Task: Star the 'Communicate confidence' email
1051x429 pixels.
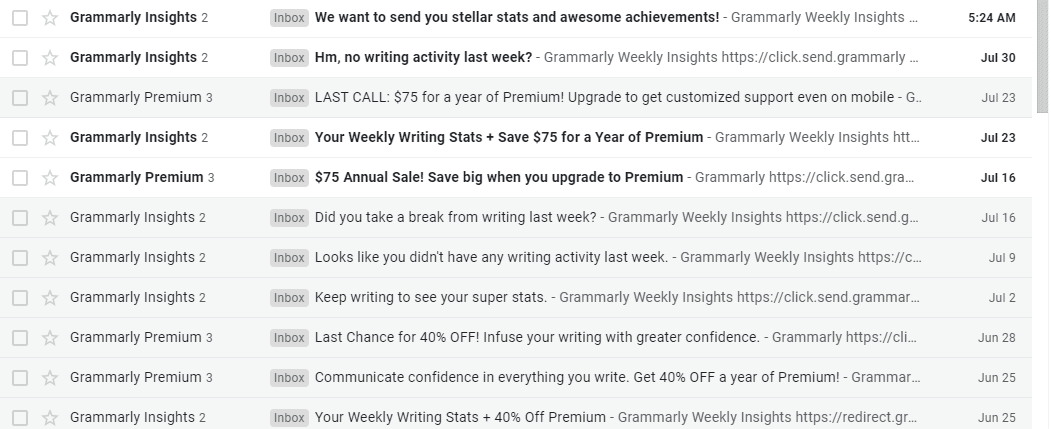Action: point(50,378)
